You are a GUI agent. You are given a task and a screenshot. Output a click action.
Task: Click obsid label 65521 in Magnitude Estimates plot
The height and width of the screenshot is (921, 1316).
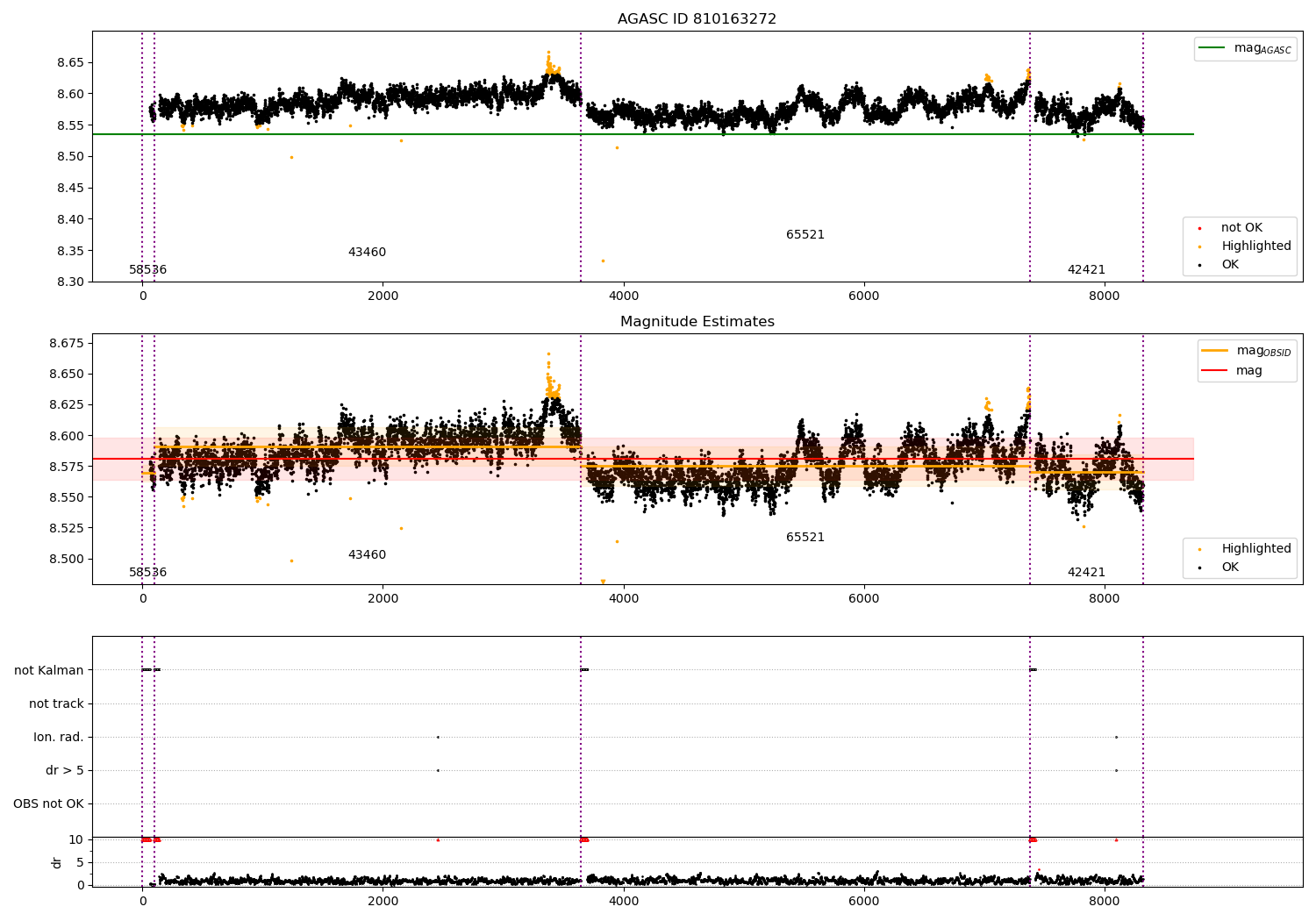coord(805,538)
